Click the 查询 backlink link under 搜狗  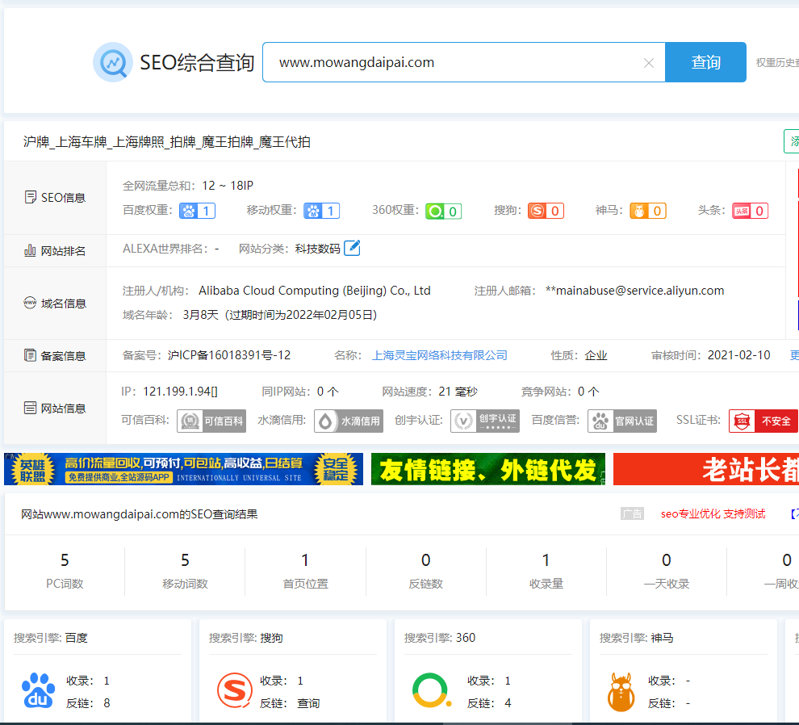[308, 703]
